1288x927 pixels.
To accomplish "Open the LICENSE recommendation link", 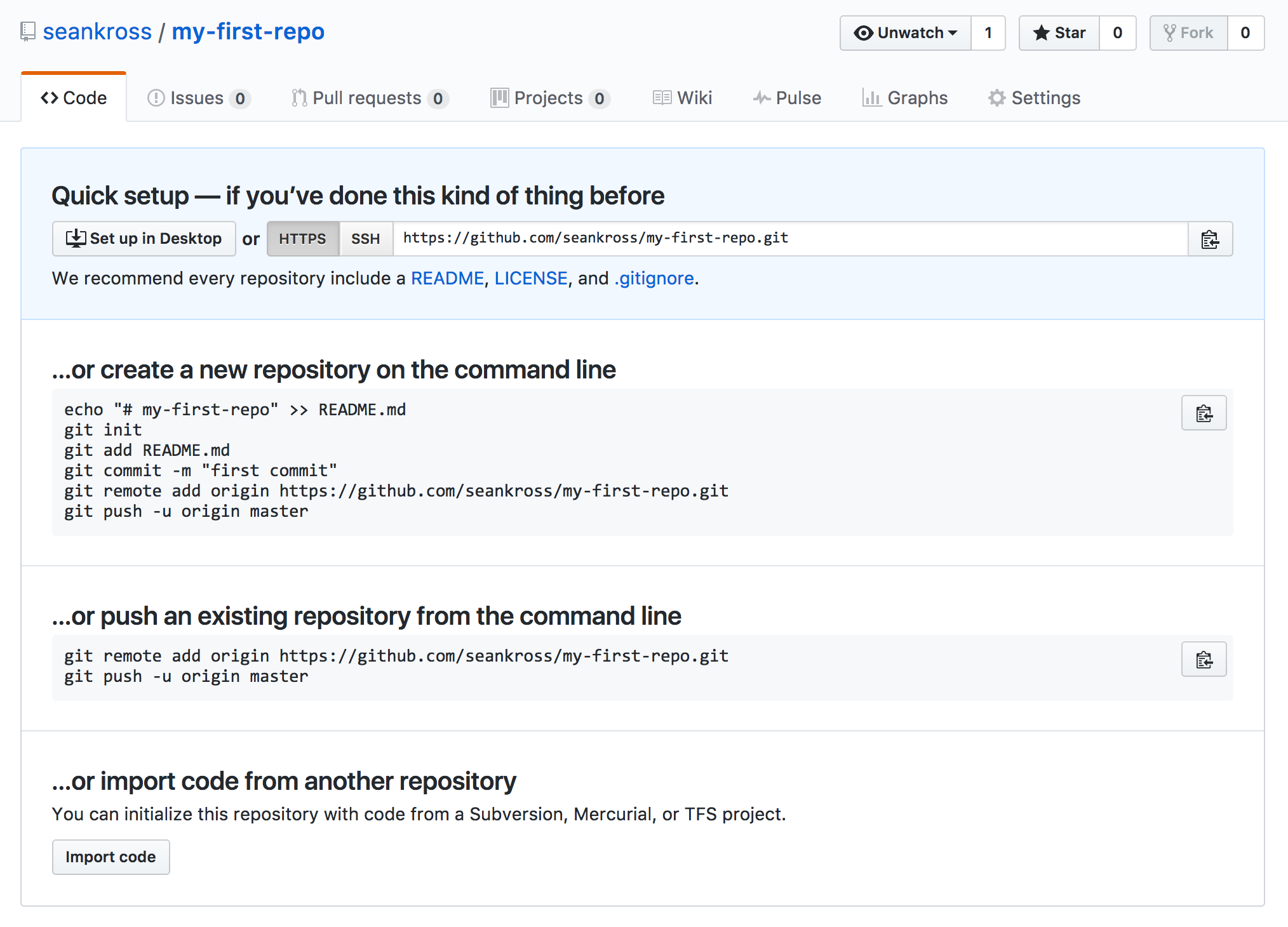I will [x=531, y=279].
